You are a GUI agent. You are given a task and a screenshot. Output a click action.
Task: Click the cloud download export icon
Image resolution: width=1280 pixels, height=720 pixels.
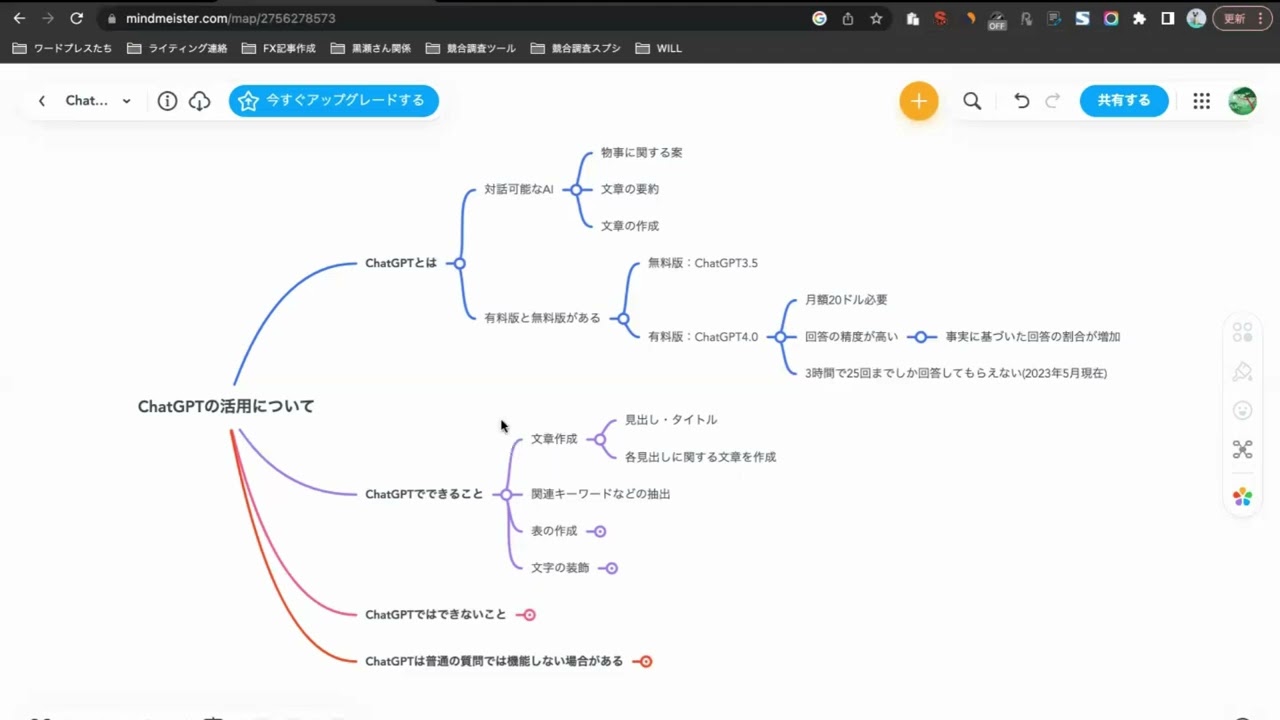click(199, 101)
